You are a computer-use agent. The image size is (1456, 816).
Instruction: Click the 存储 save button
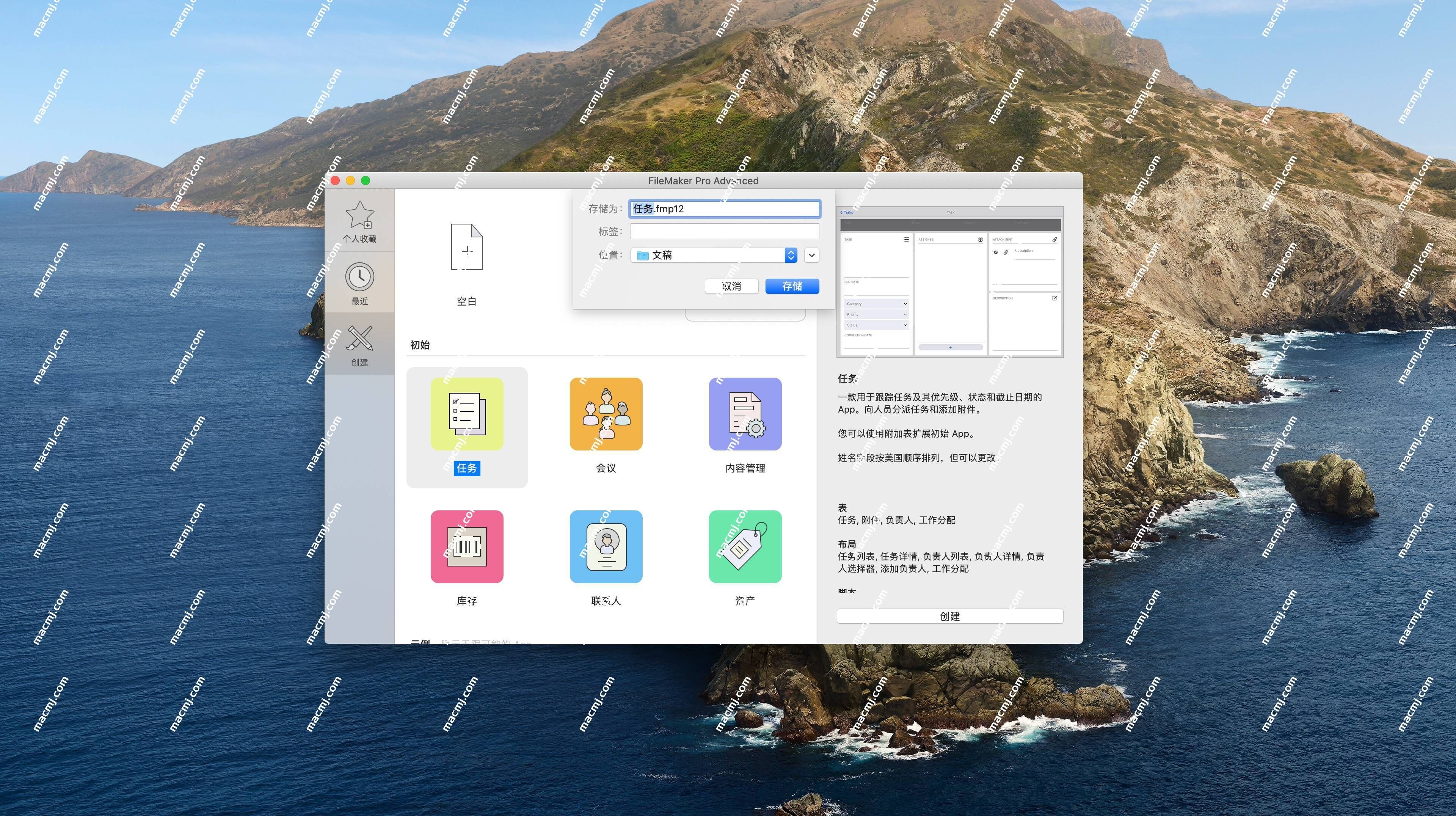tap(792, 287)
